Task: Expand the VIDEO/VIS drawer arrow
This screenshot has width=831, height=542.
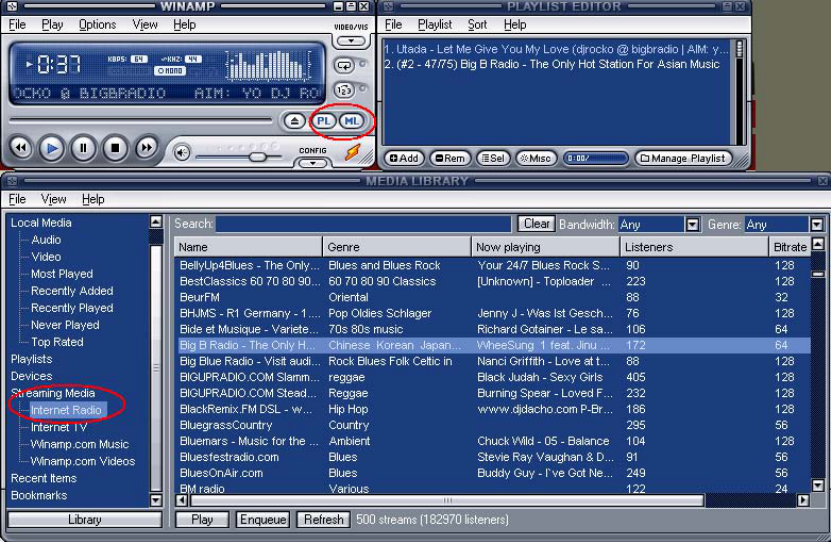Action: [x=351, y=41]
